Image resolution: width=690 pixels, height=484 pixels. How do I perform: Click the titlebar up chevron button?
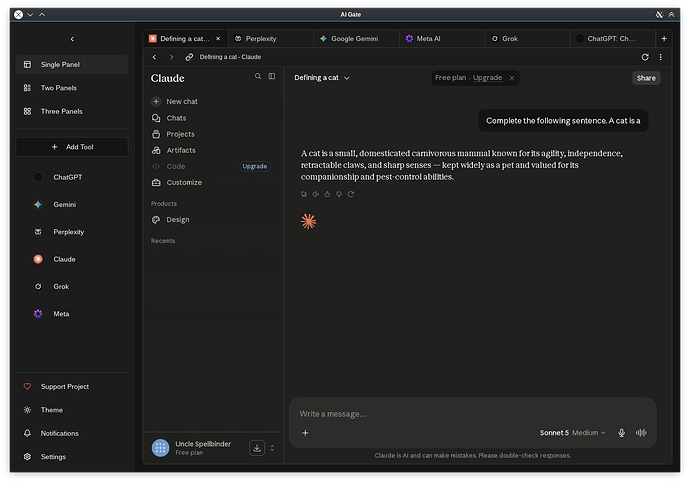(42, 15)
